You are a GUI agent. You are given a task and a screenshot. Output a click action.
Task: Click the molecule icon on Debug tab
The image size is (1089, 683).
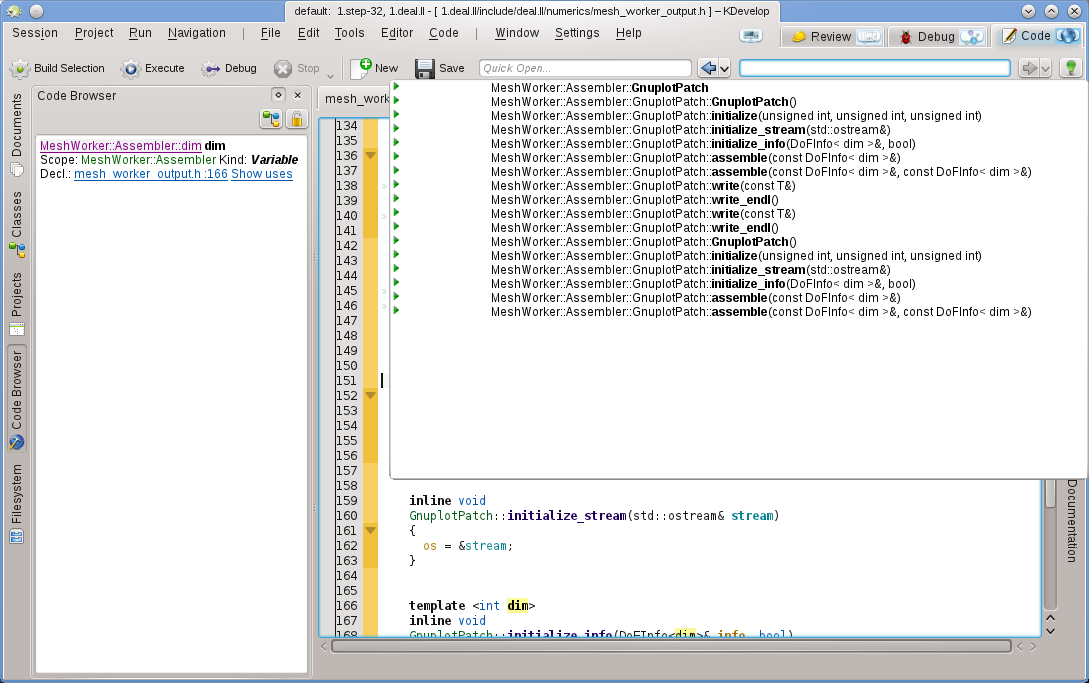tap(972, 37)
